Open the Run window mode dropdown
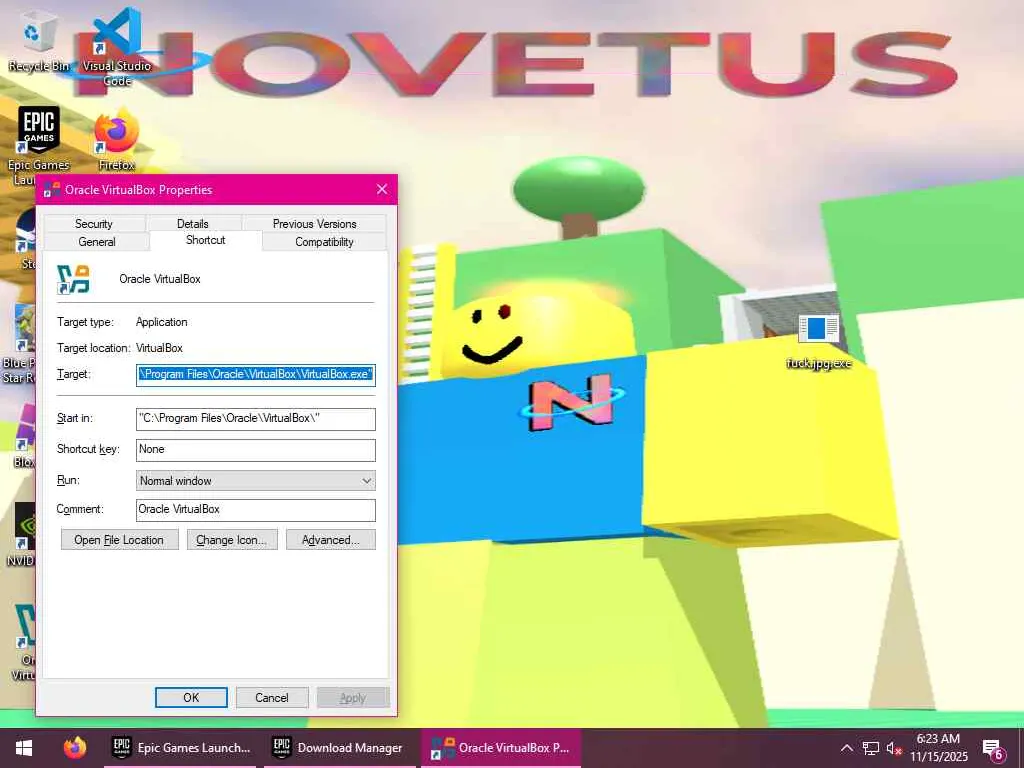 (x=255, y=481)
